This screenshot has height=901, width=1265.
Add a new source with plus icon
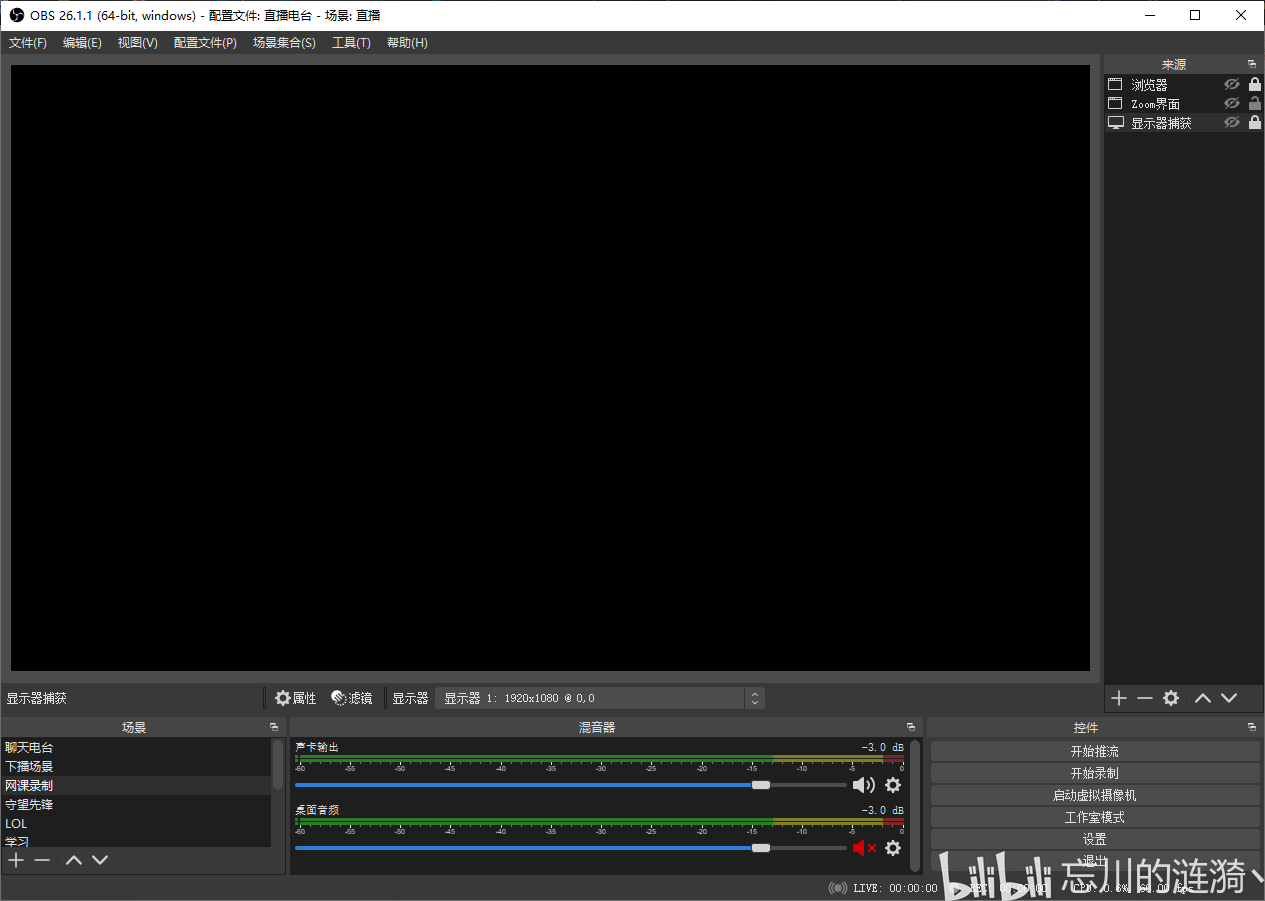(1119, 698)
